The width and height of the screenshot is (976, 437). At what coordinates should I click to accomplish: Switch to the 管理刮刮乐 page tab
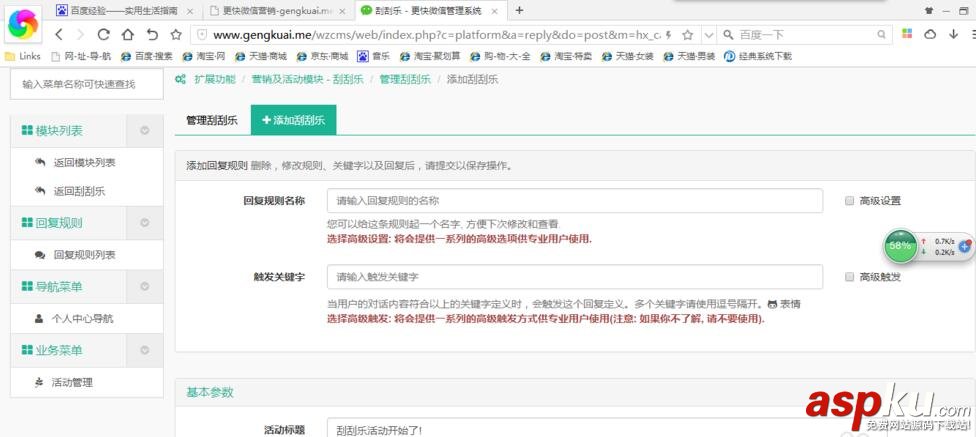tap(212, 120)
